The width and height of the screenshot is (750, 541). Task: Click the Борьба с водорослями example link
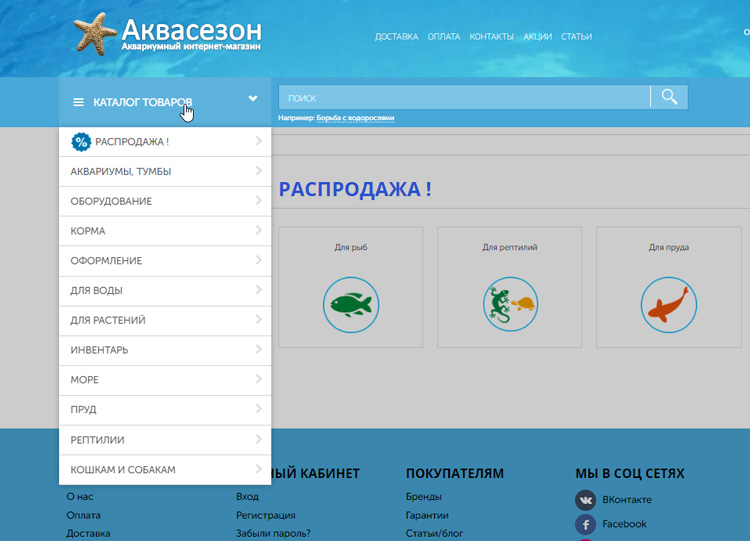pos(355,118)
